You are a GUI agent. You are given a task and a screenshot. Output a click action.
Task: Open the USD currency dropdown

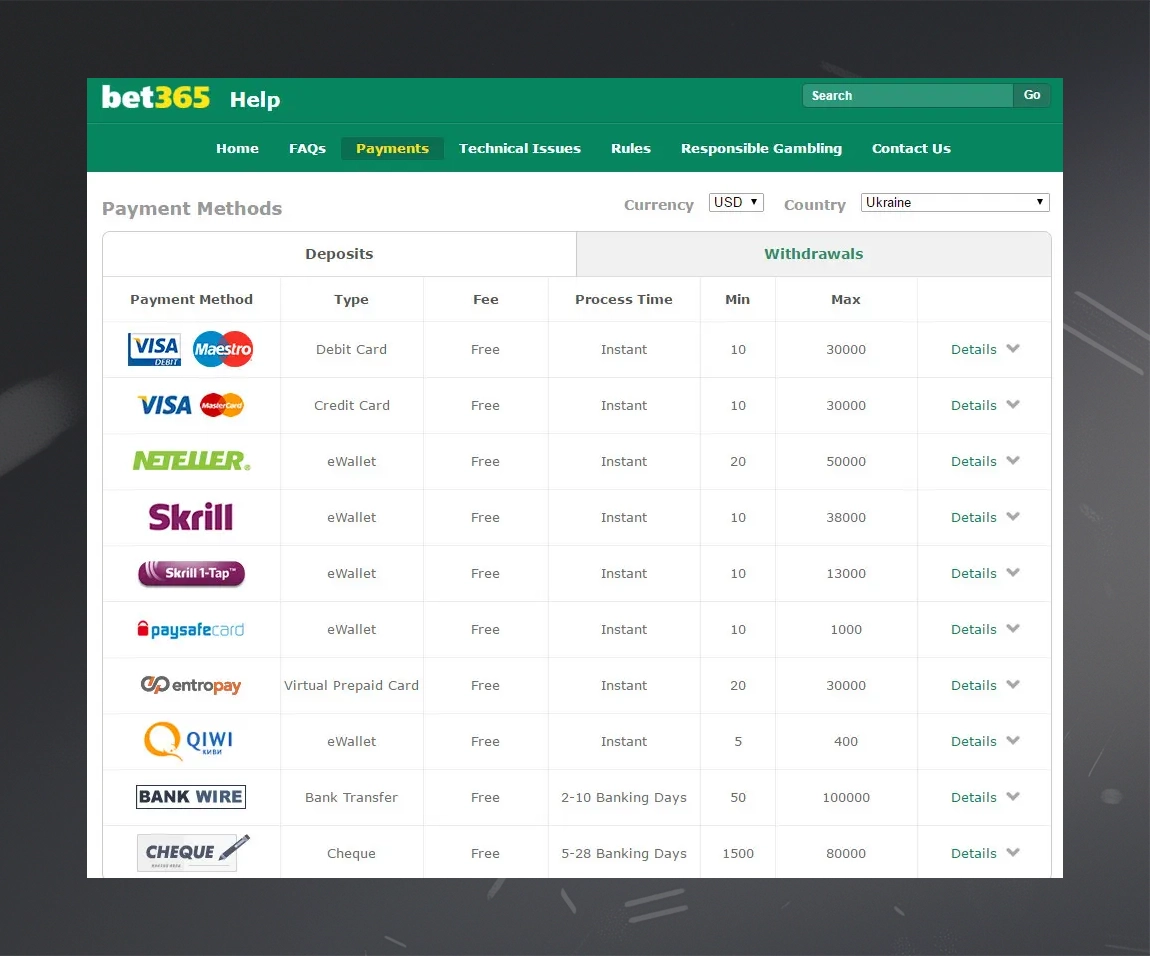736,201
